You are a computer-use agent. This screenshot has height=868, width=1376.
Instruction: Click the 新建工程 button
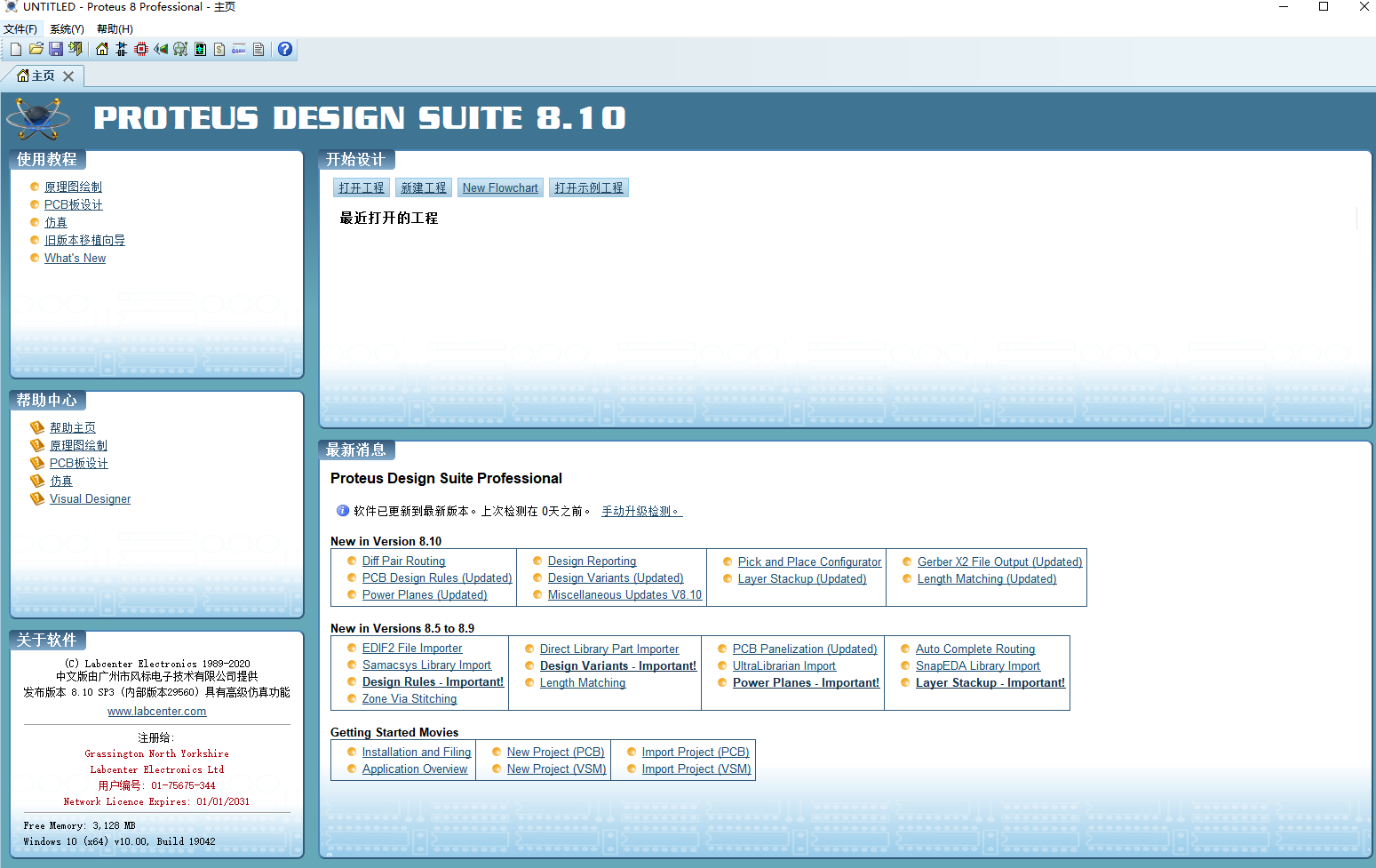(x=424, y=187)
